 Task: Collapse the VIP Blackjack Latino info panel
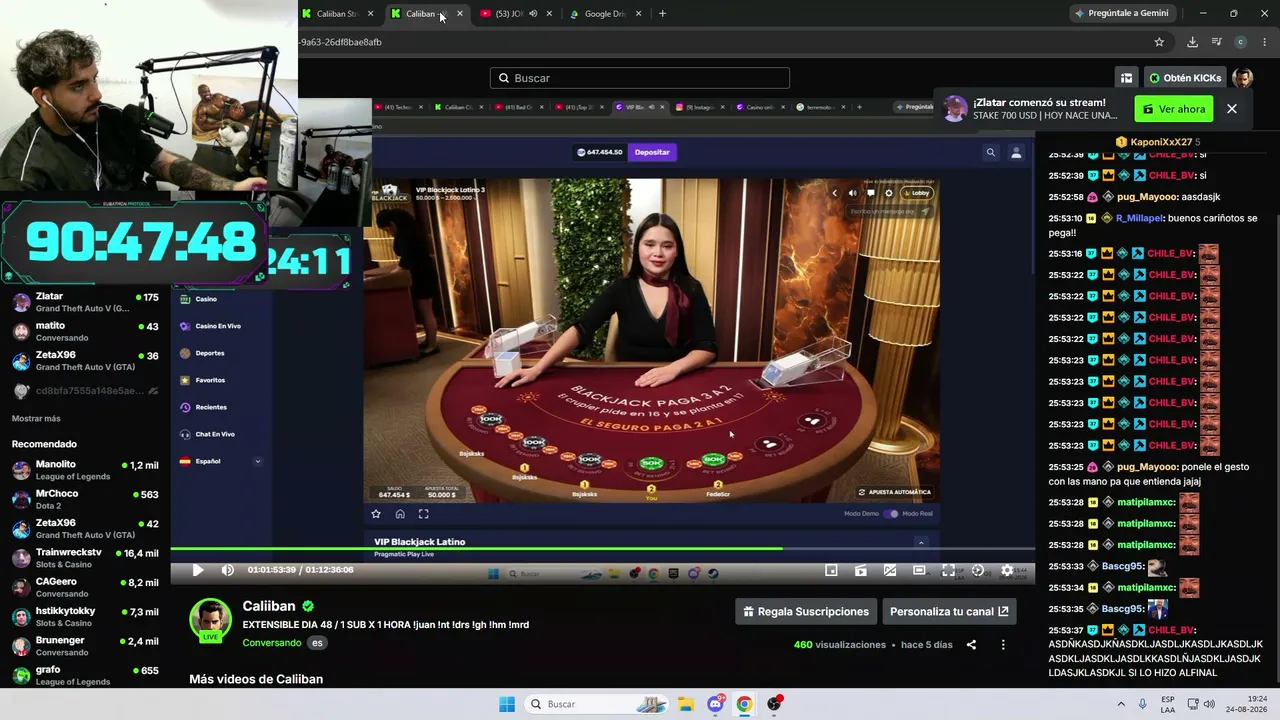pos(921,542)
